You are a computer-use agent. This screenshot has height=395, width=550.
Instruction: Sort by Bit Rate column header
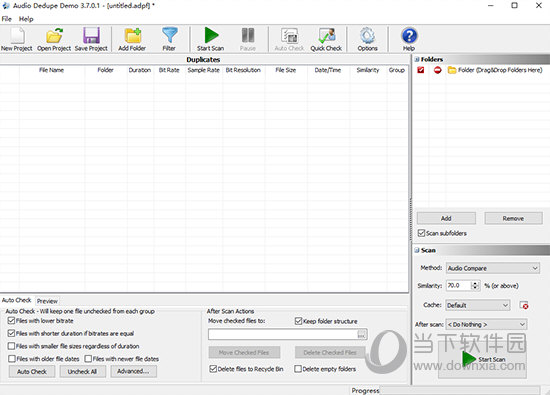click(169, 70)
